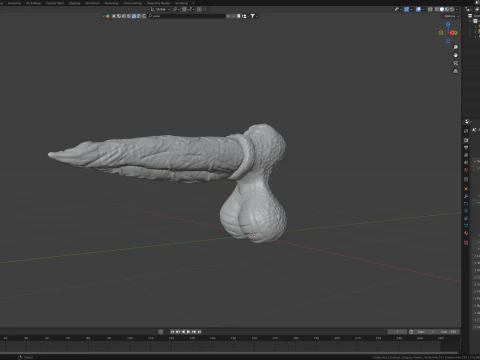Add a new workspace with plus button
480x360 pixels.
pyautogui.click(x=193, y=3)
